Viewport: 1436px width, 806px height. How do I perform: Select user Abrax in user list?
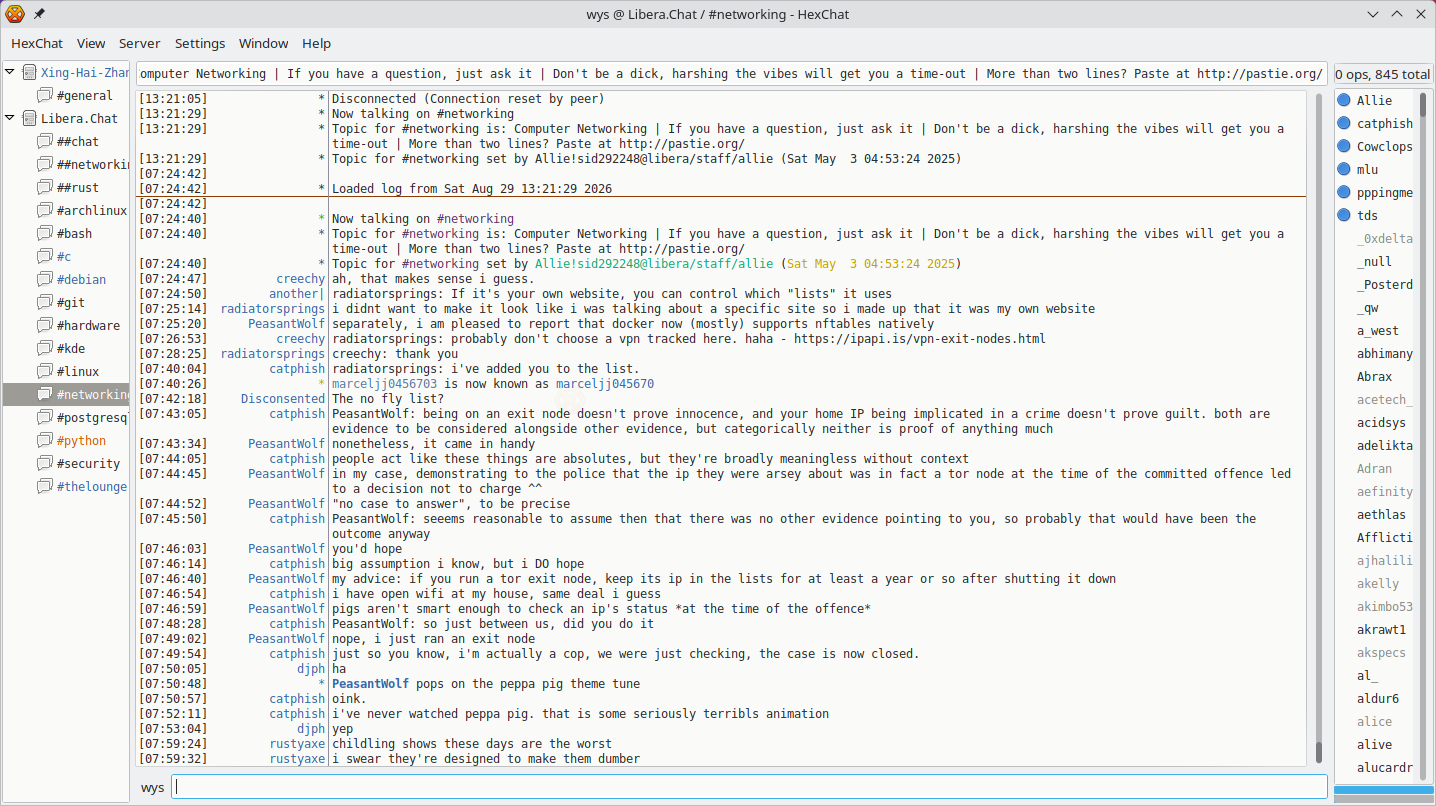point(1374,377)
